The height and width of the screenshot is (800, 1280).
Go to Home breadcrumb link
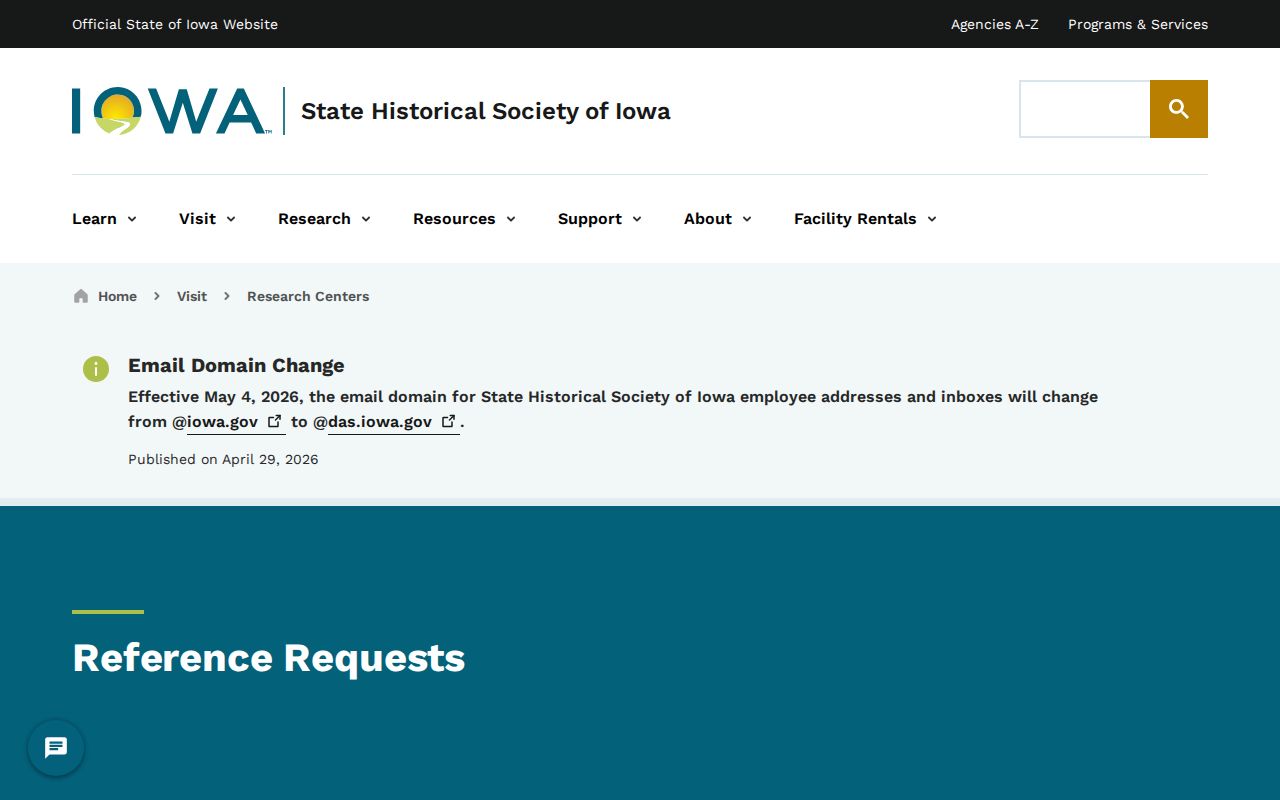pos(117,296)
